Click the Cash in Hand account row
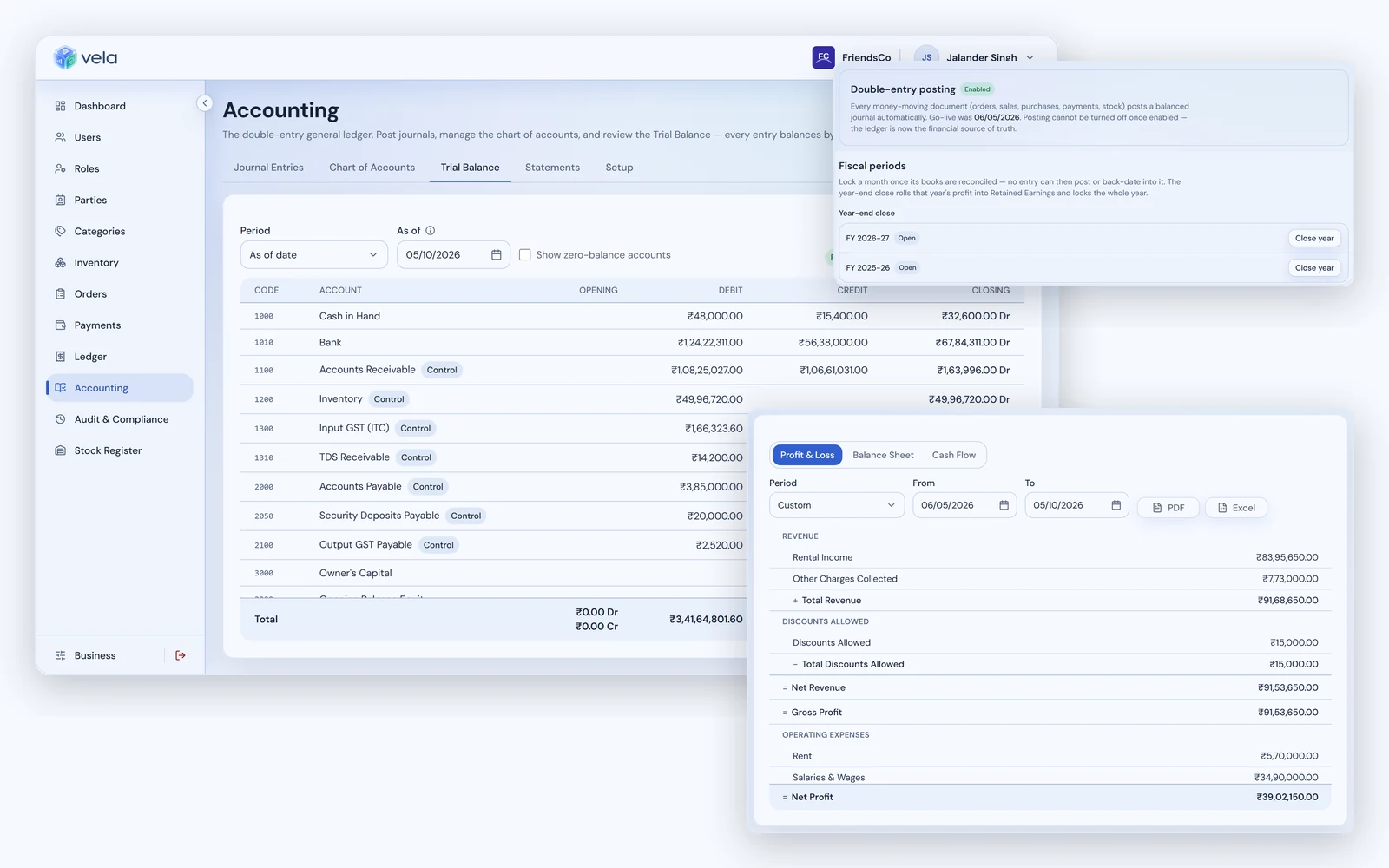Screen dimensions: 1389x868 [632, 316]
